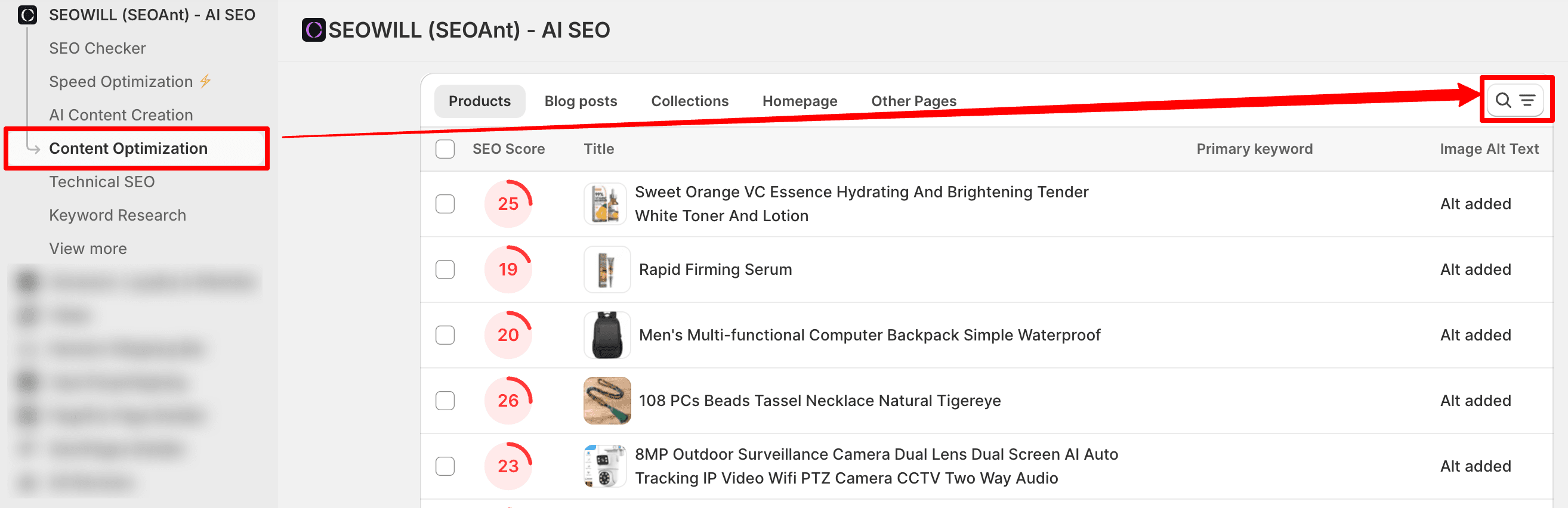Screen dimensions: 1568x508
Task: Toggle the select-all checkbox in table header
Action: (445, 149)
